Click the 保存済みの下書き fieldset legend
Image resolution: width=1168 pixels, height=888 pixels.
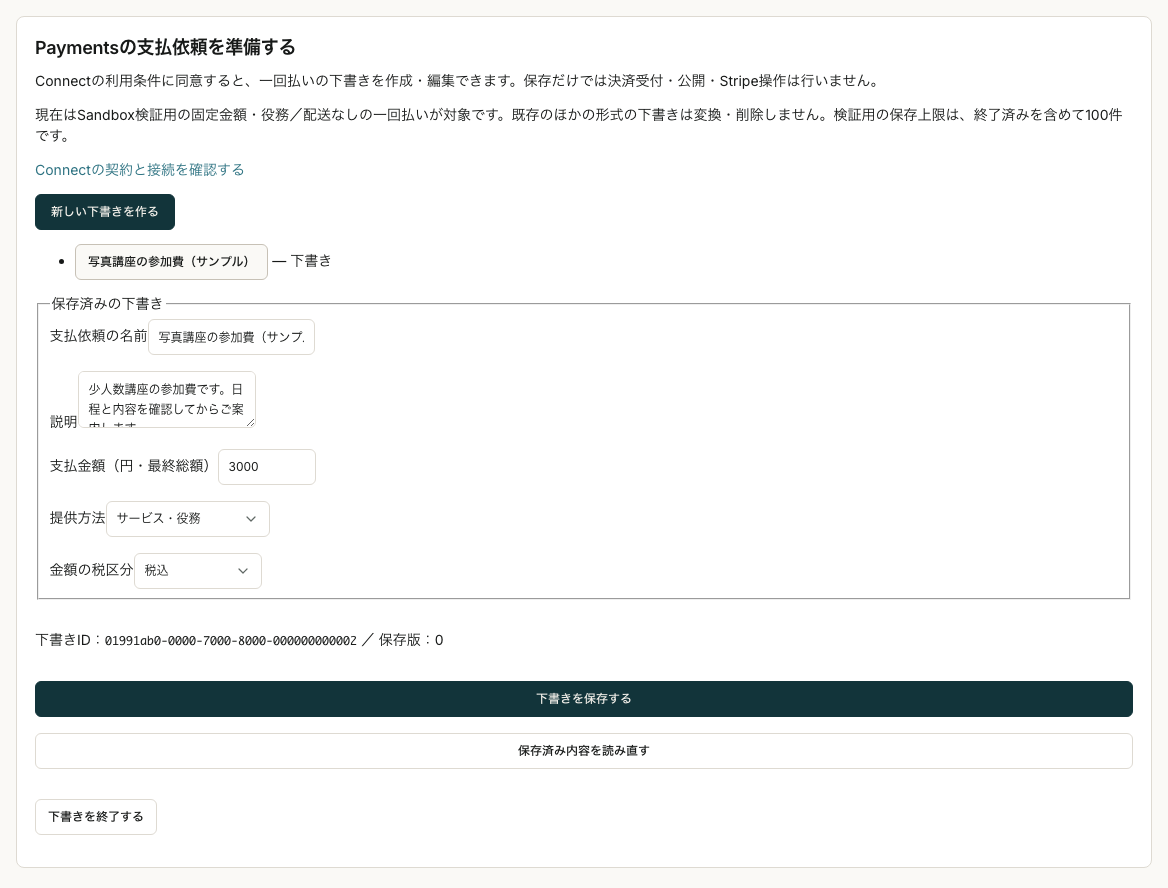(107, 304)
